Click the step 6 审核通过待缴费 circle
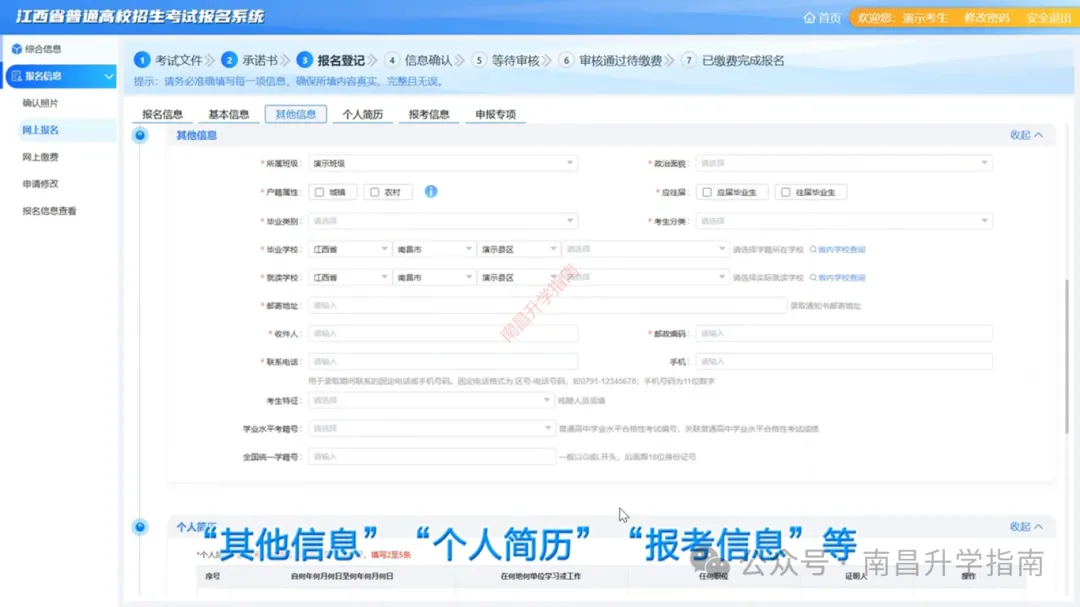Viewport: 1080px width, 607px height. [x=566, y=61]
